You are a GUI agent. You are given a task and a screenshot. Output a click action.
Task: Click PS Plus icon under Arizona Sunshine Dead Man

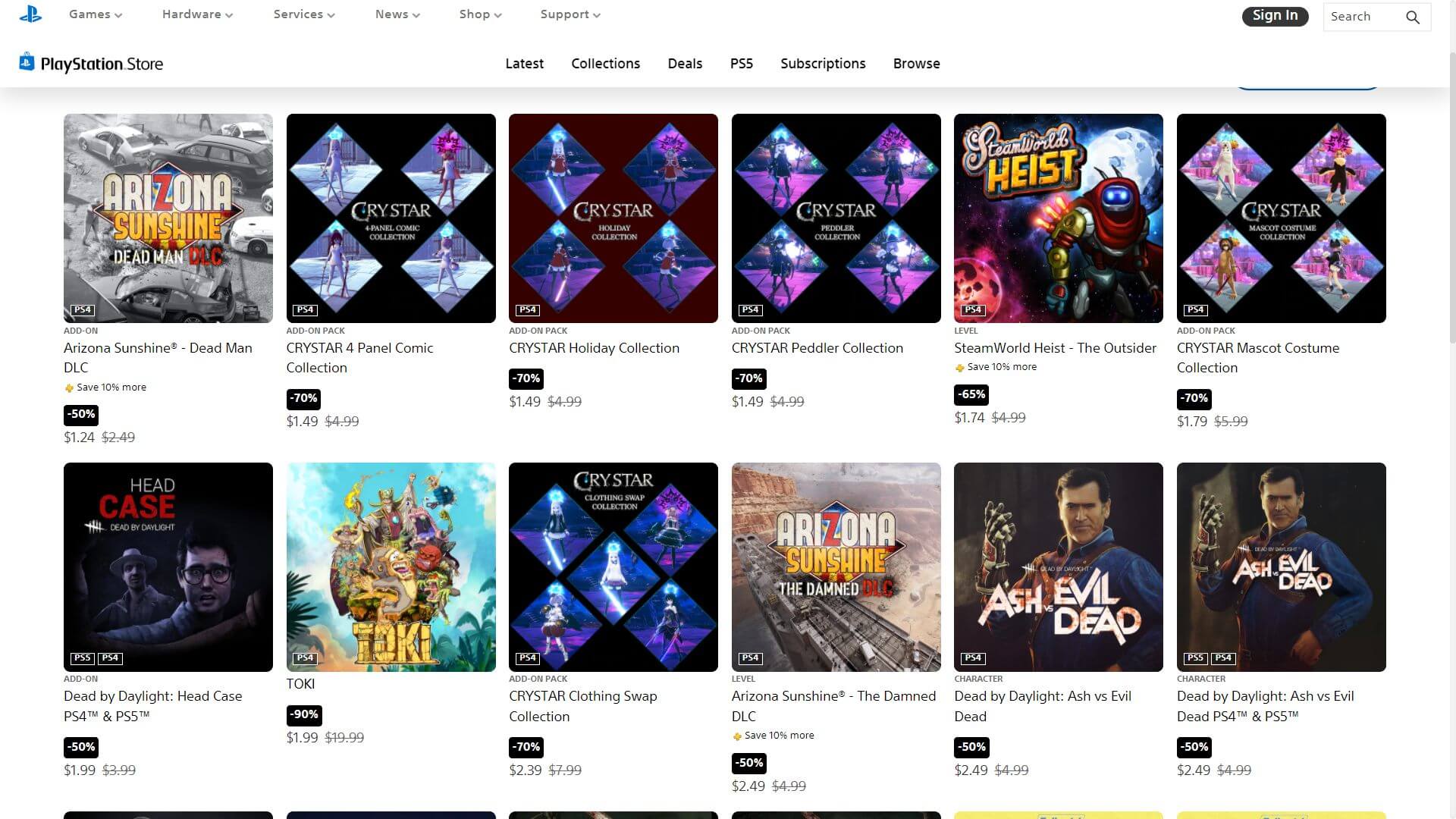(69, 388)
